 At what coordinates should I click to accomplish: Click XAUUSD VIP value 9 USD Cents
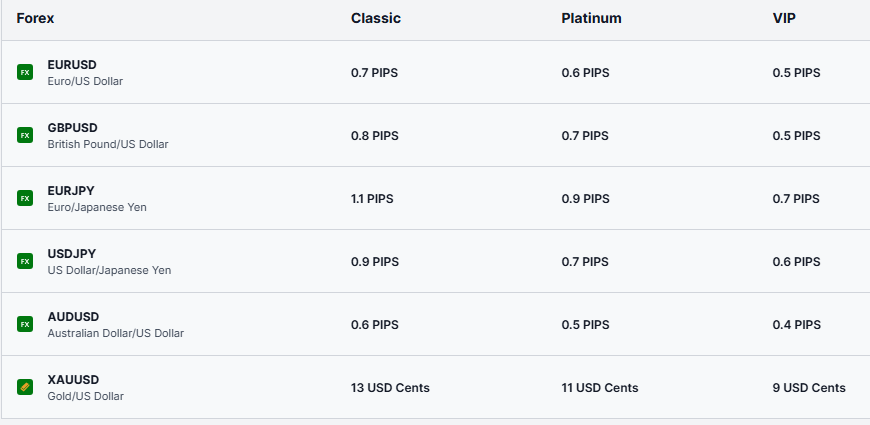click(x=809, y=388)
